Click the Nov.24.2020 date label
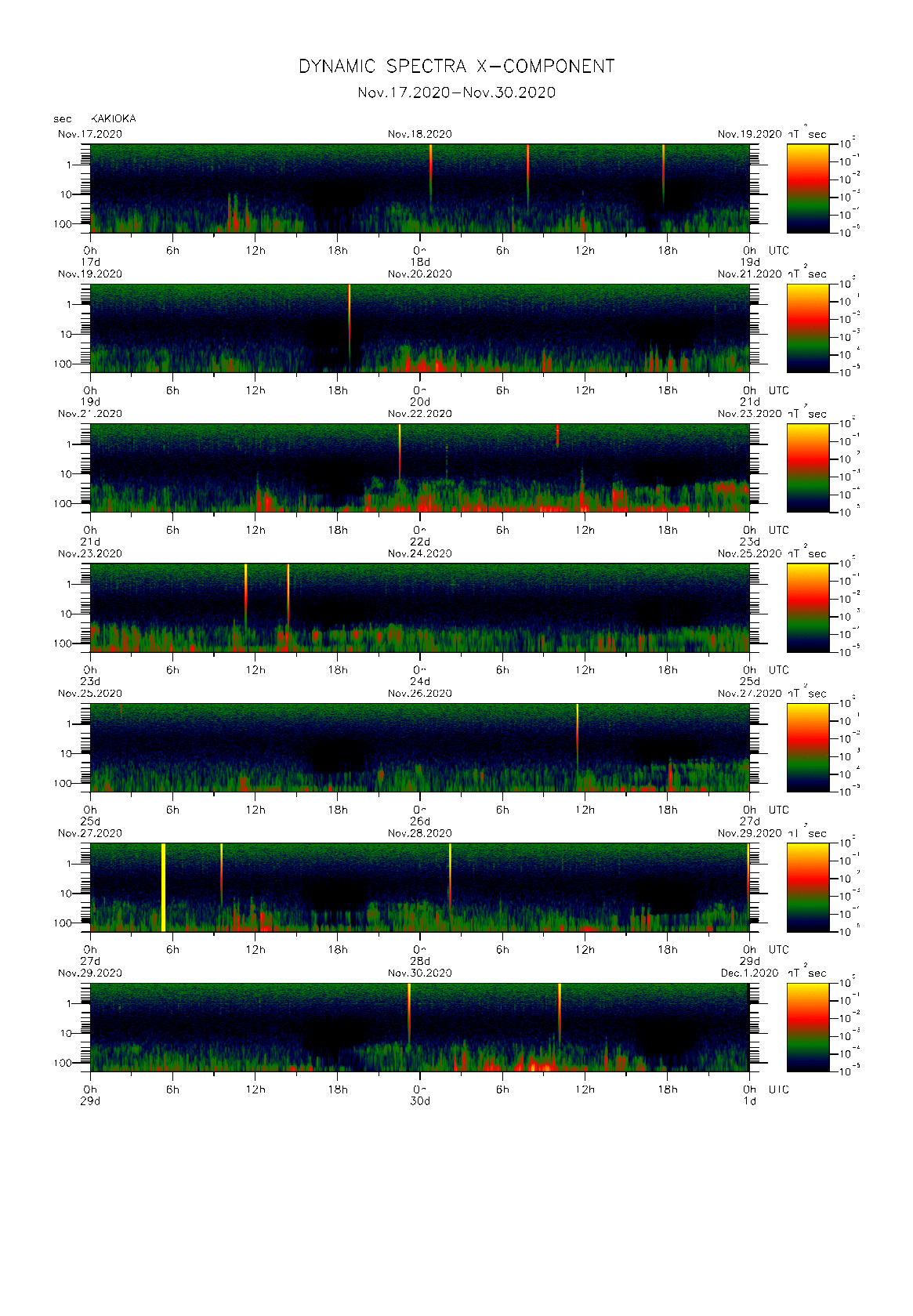The image size is (913, 1316). point(420,553)
